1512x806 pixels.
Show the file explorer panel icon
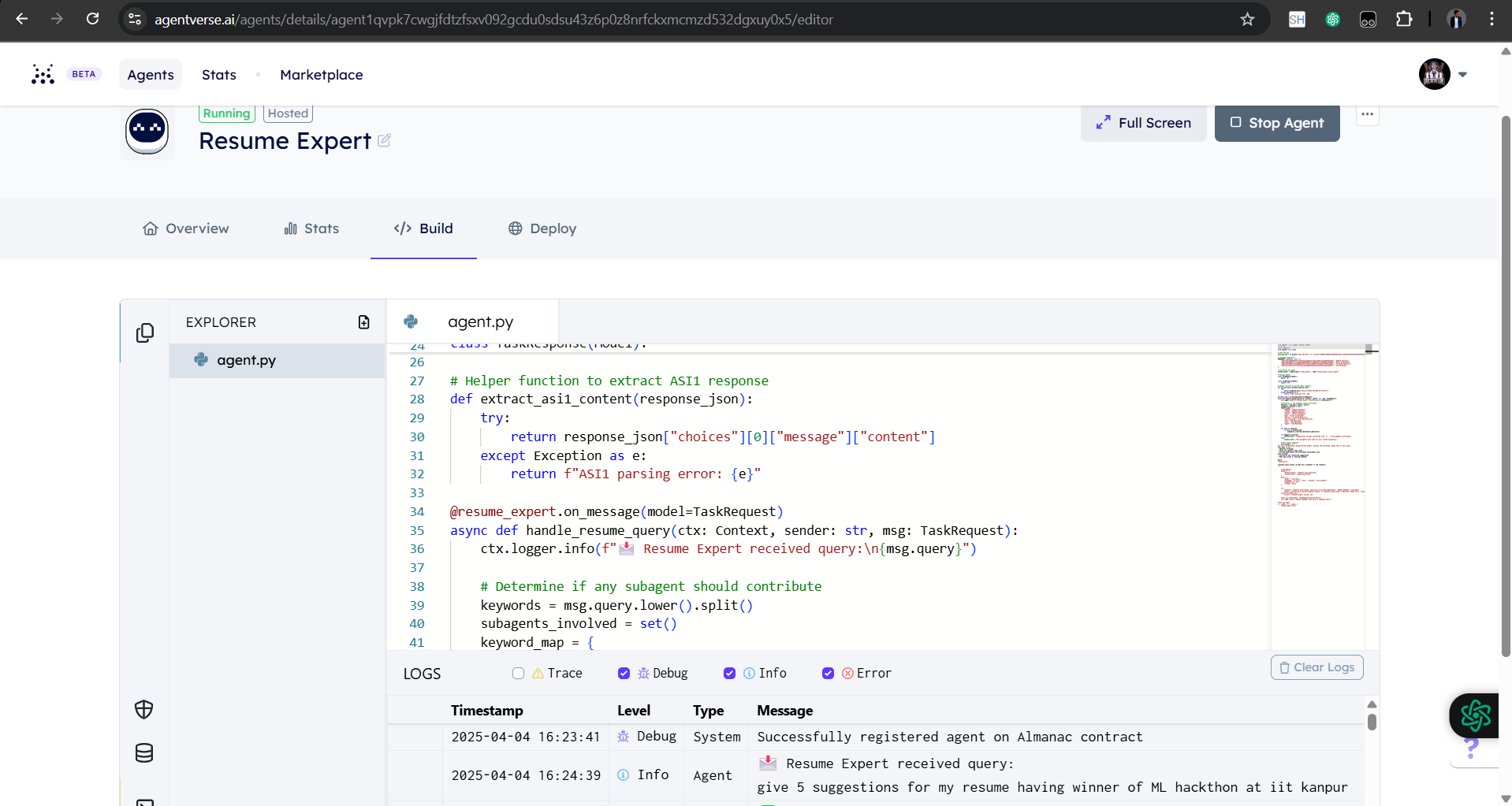[x=144, y=332]
